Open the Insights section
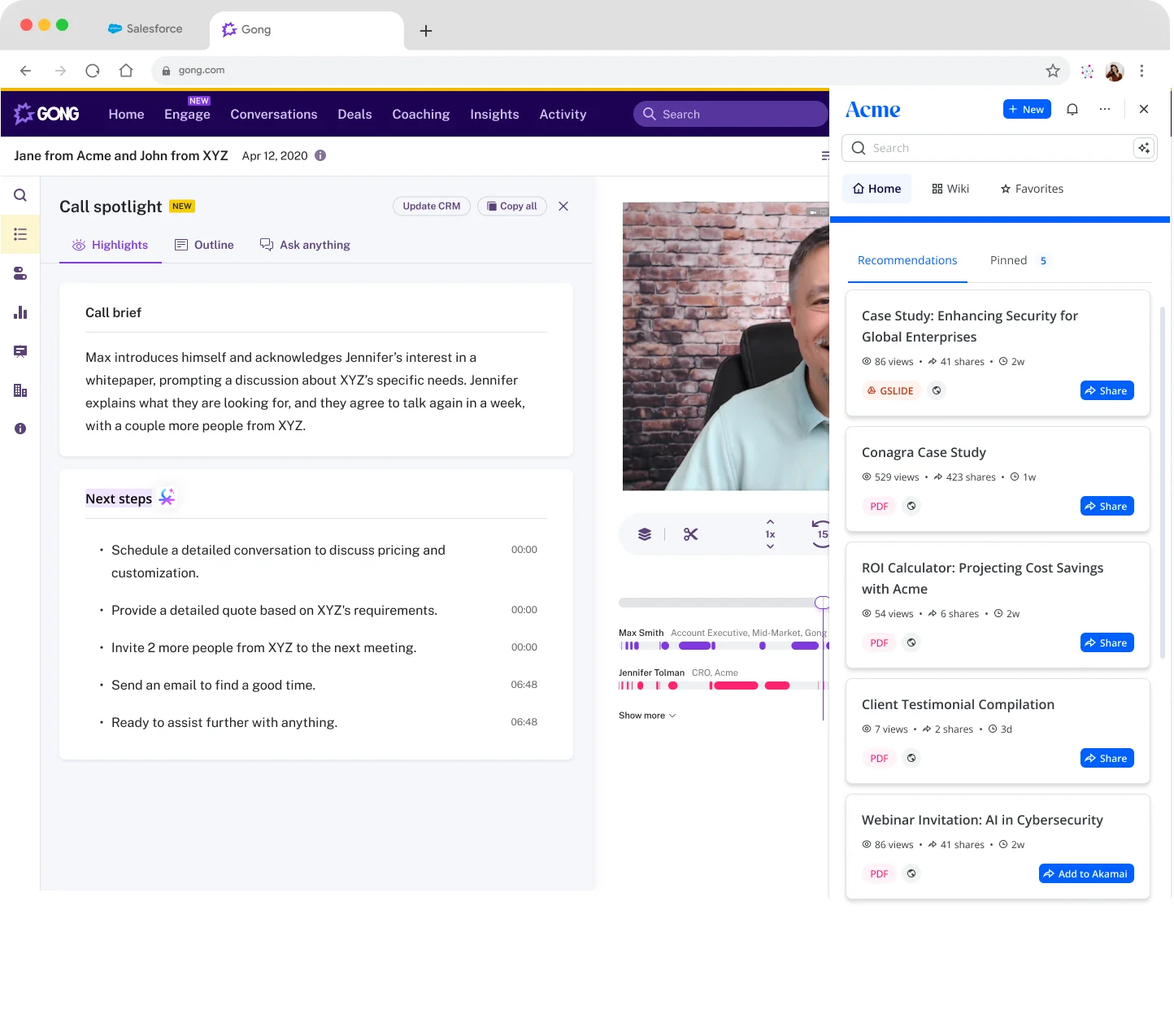The height and width of the screenshot is (1036, 1174). coord(494,114)
